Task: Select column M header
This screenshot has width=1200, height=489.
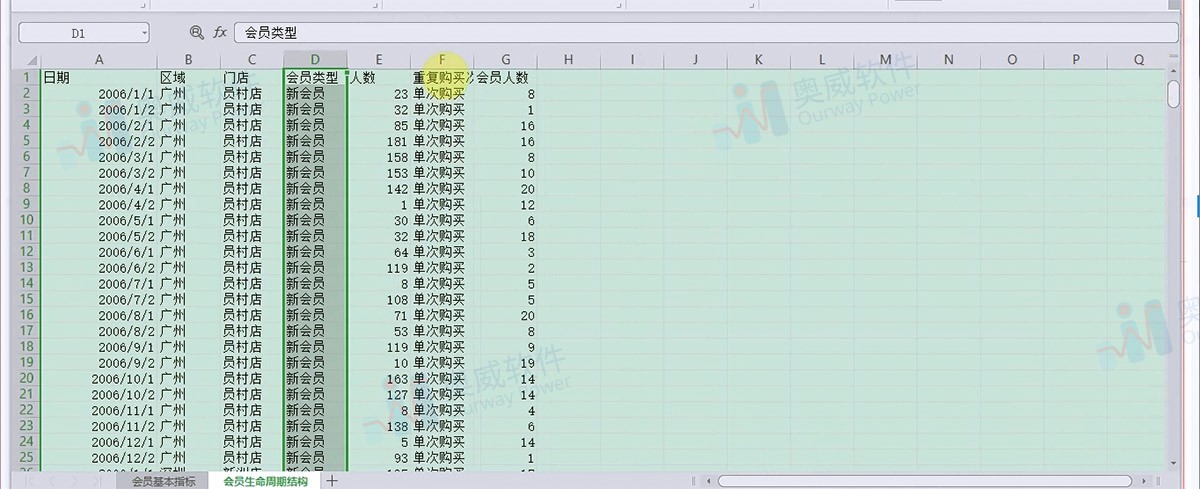Action: tap(885, 60)
